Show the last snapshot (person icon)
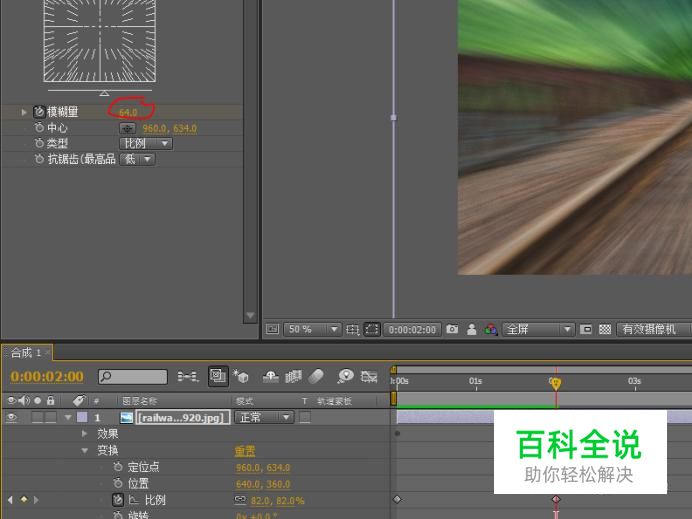 pos(471,329)
